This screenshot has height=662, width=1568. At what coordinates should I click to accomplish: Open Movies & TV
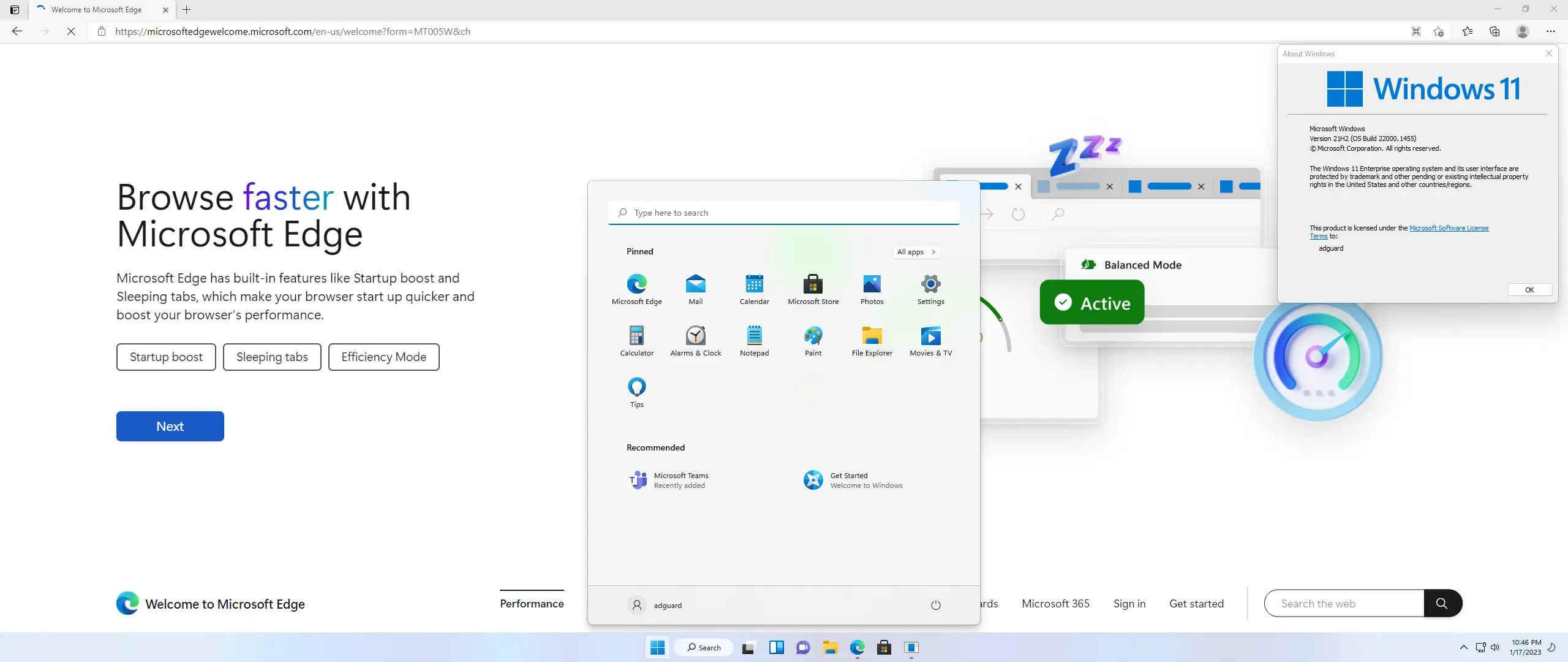point(930,339)
